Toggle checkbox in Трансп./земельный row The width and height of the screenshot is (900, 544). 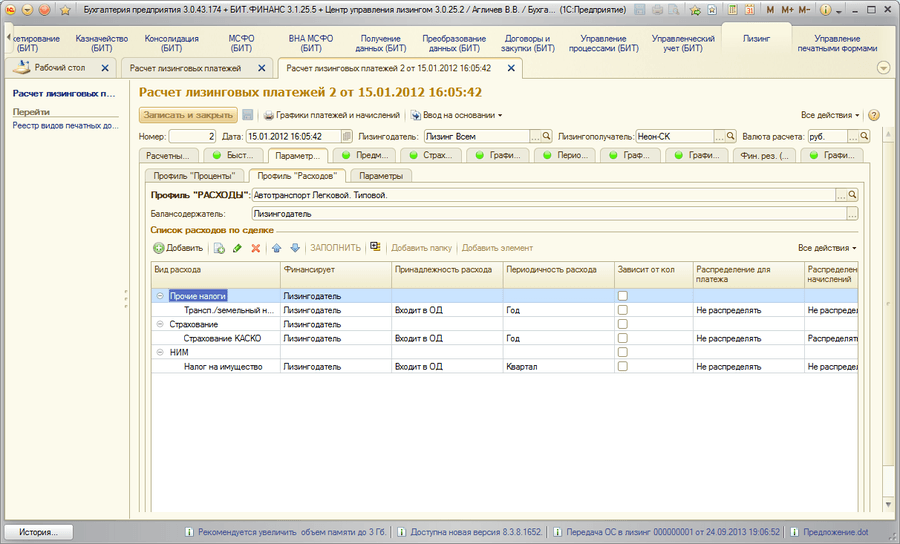click(x=623, y=310)
